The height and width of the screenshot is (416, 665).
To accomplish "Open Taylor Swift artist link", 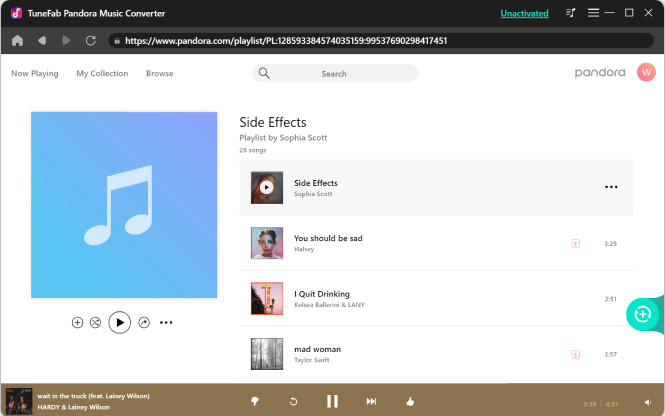I will pos(312,360).
